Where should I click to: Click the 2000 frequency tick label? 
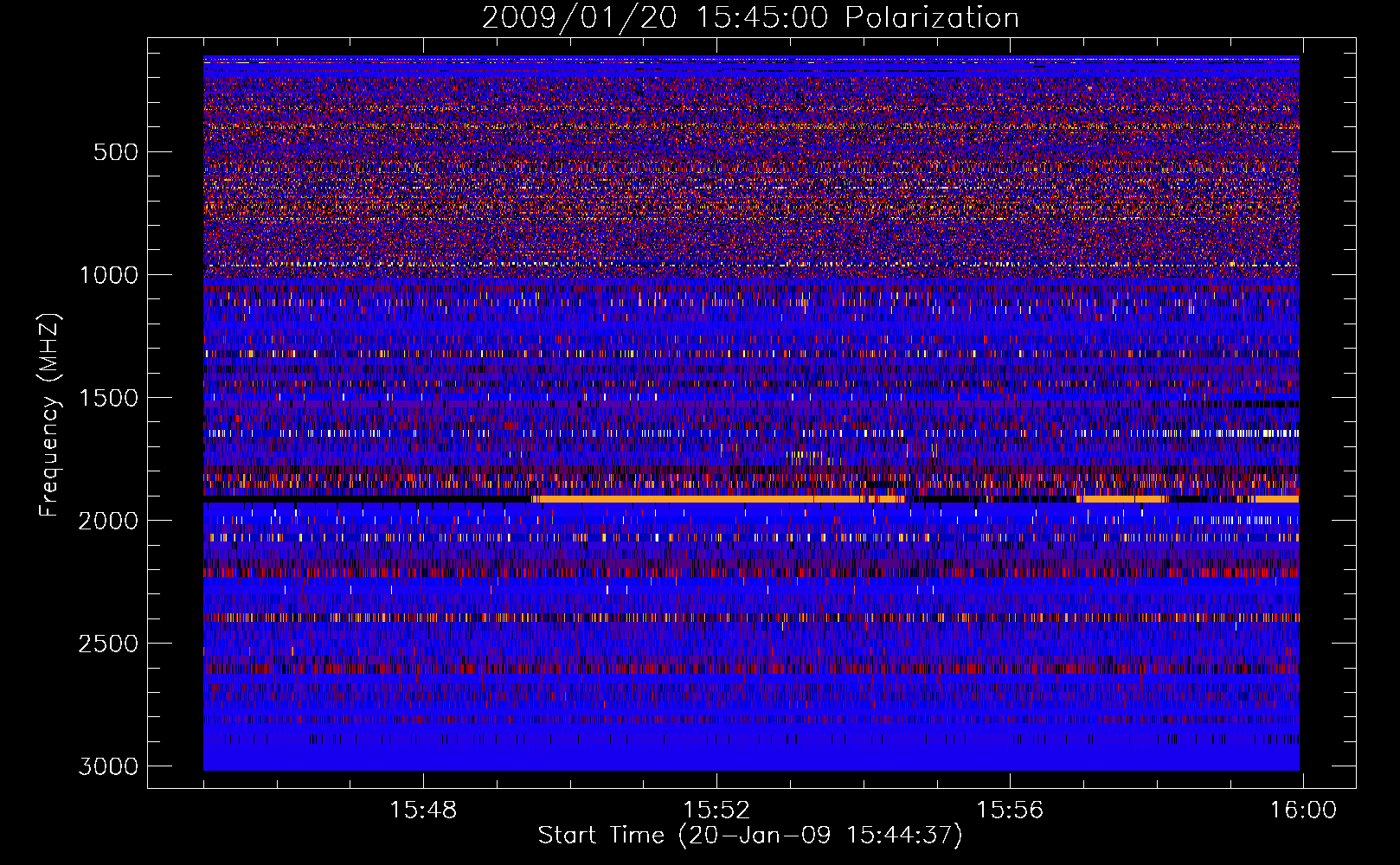[108, 521]
